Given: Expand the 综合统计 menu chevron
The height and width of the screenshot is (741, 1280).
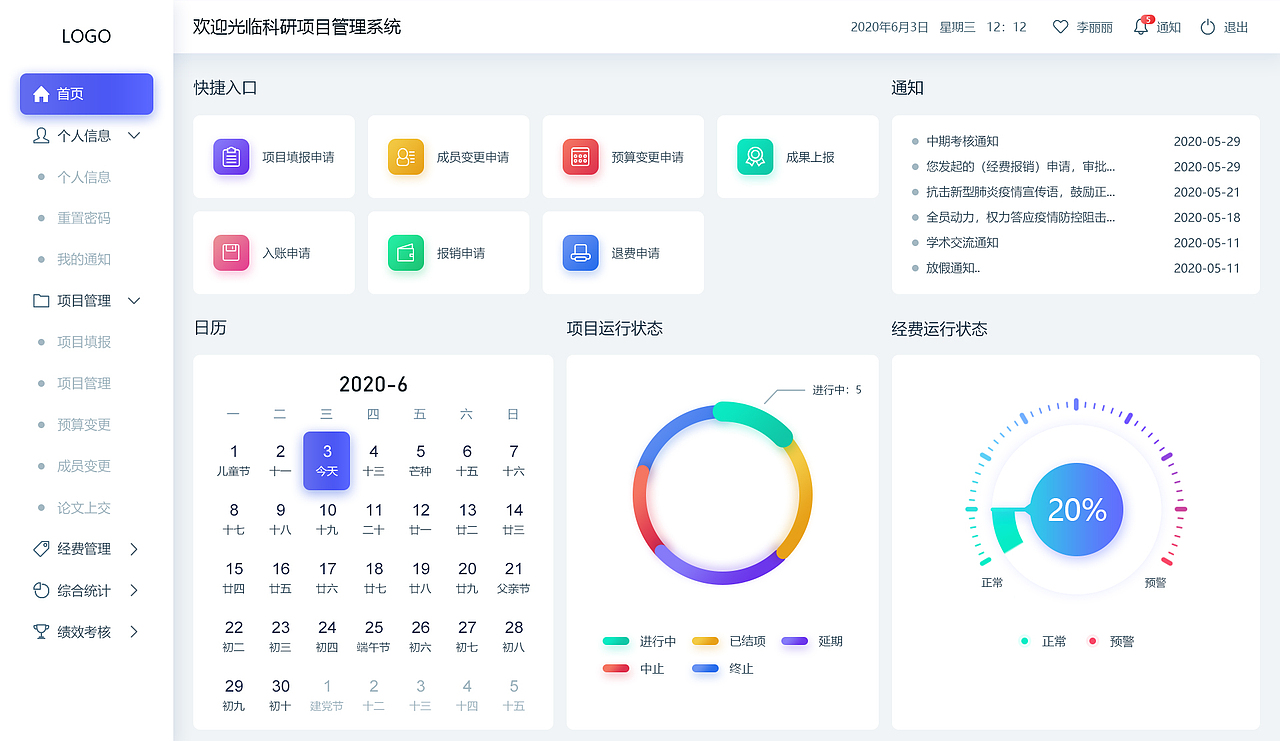Looking at the screenshot, I should 134,590.
